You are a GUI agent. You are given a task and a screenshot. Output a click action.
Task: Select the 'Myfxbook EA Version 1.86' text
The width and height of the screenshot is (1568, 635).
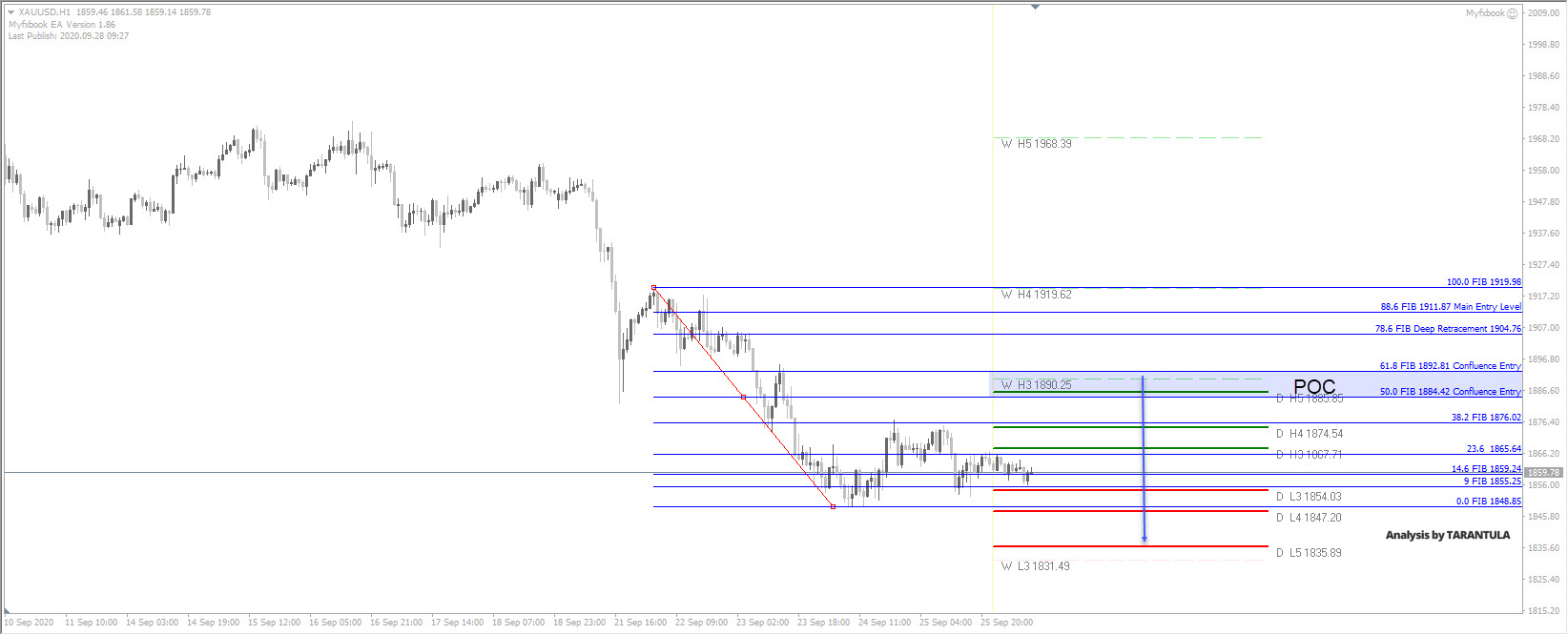(62, 25)
